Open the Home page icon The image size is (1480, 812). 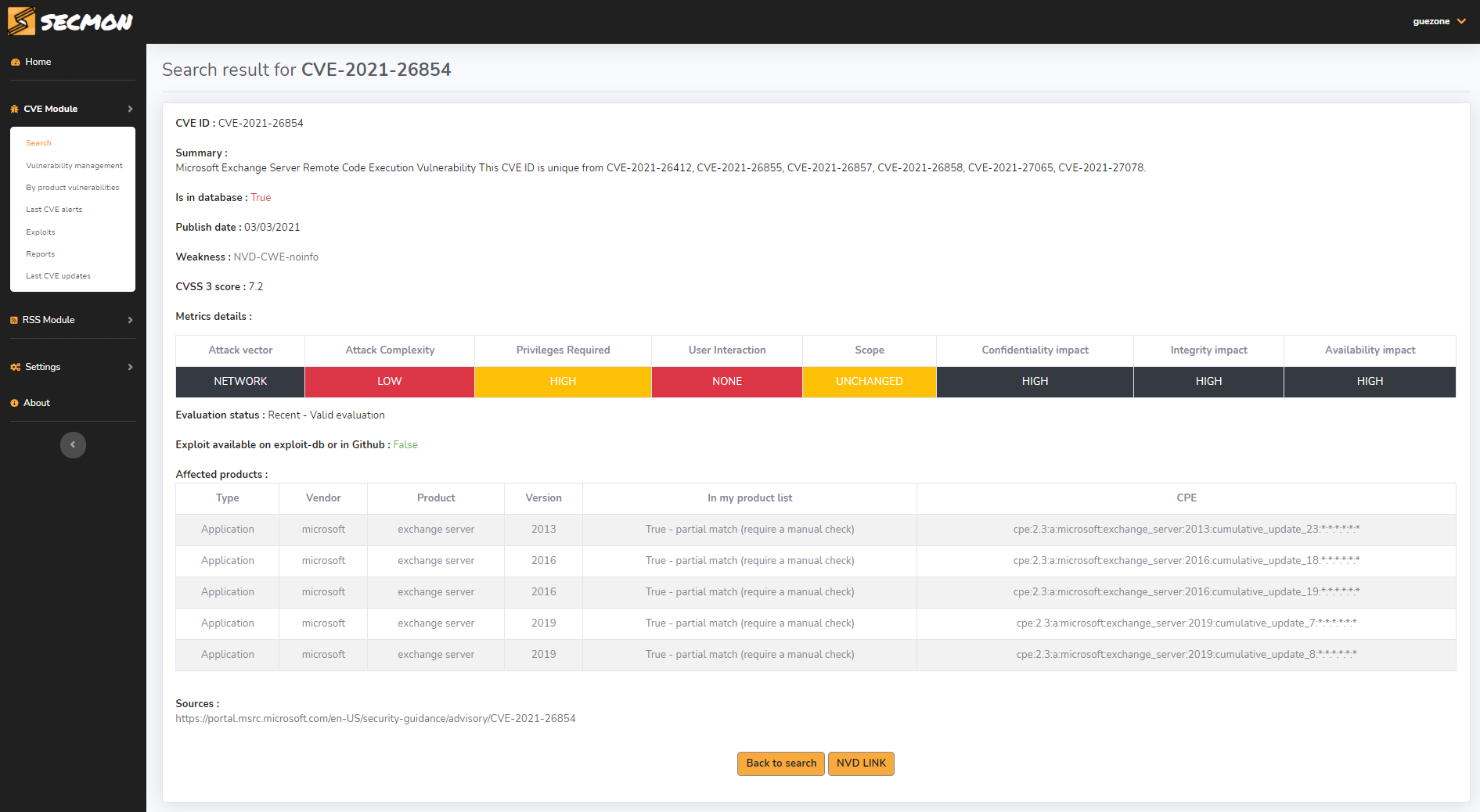click(15, 62)
